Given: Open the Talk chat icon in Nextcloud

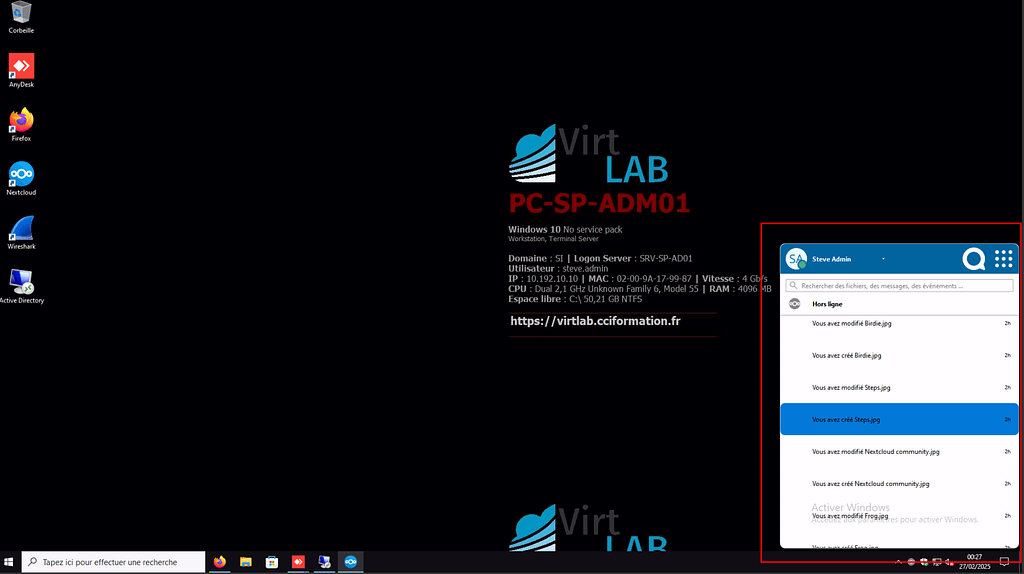Looking at the screenshot, I should 973,260.
